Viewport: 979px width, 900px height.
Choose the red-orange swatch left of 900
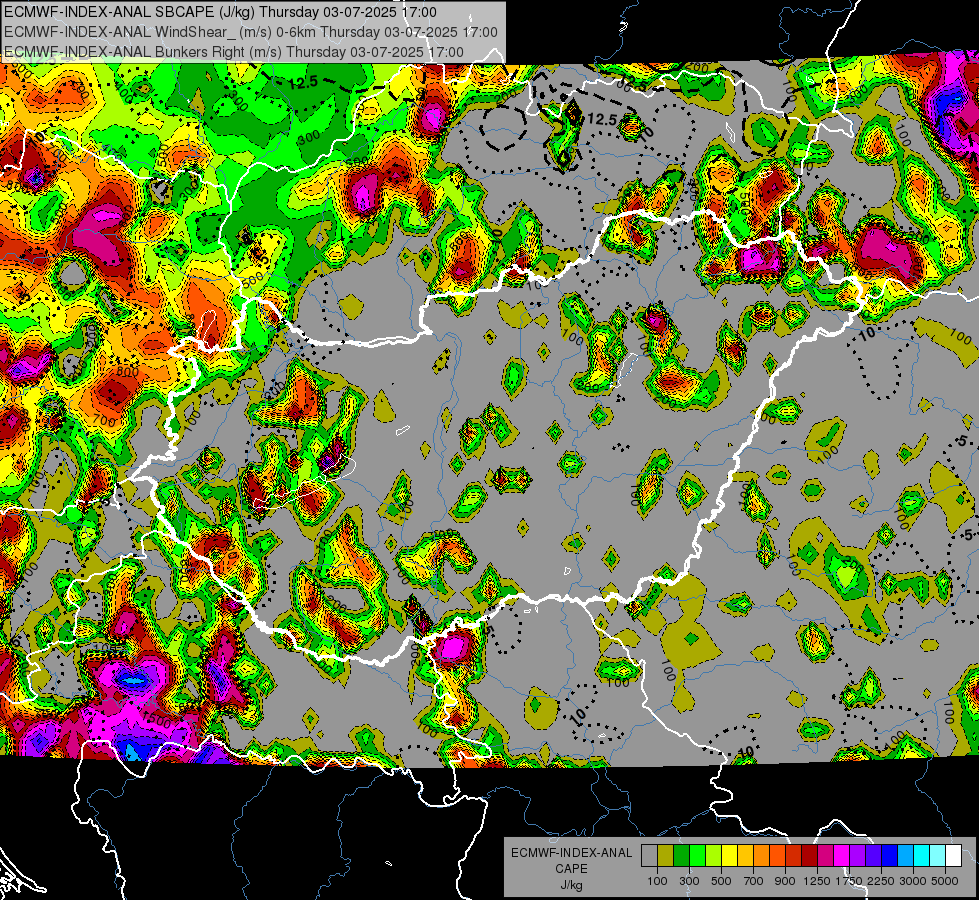[777, 855]
